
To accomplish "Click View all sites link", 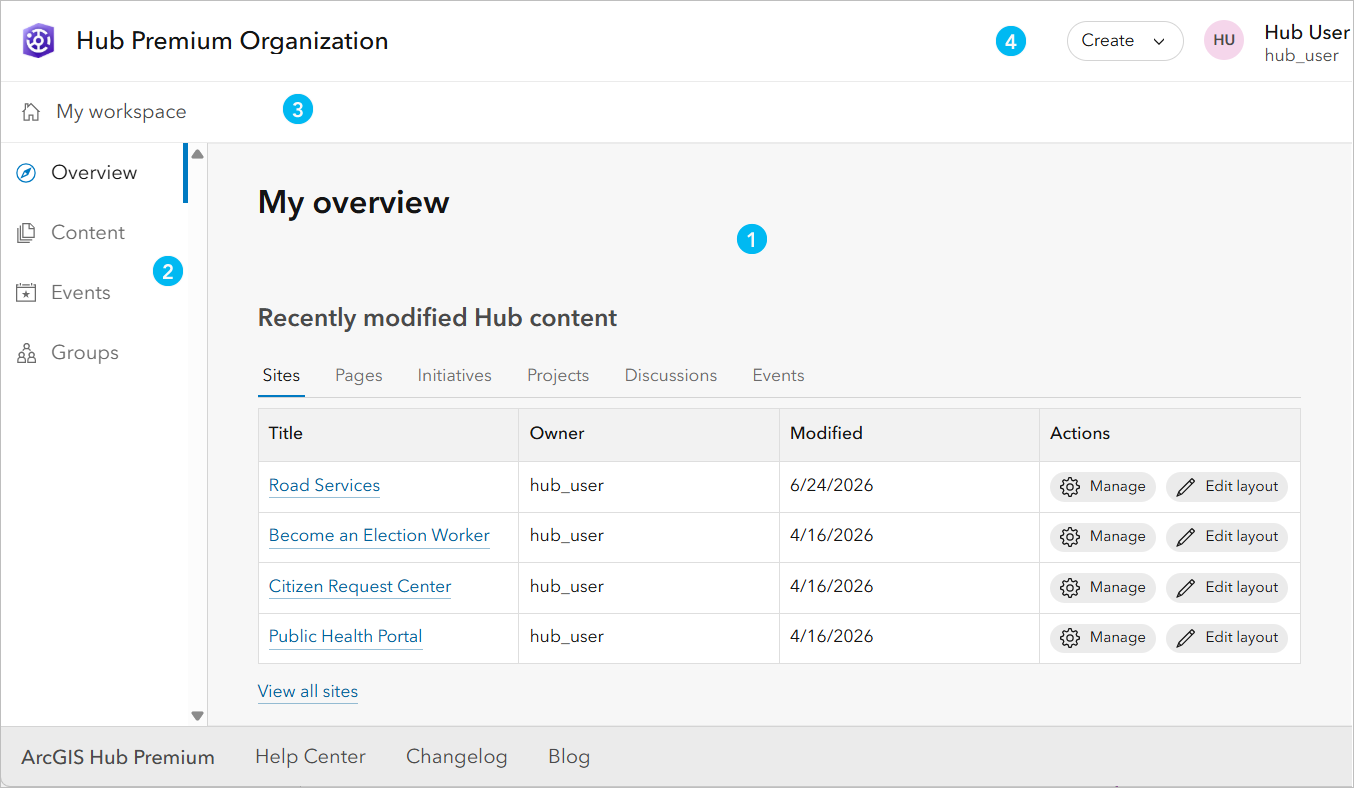I will 308,692.
